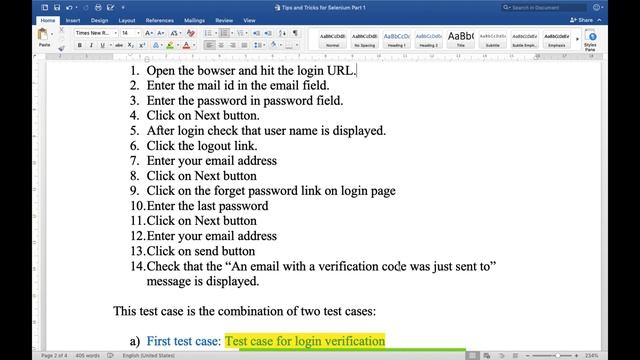Paste clipboard contents with the Paste button

tap(44, 38)
